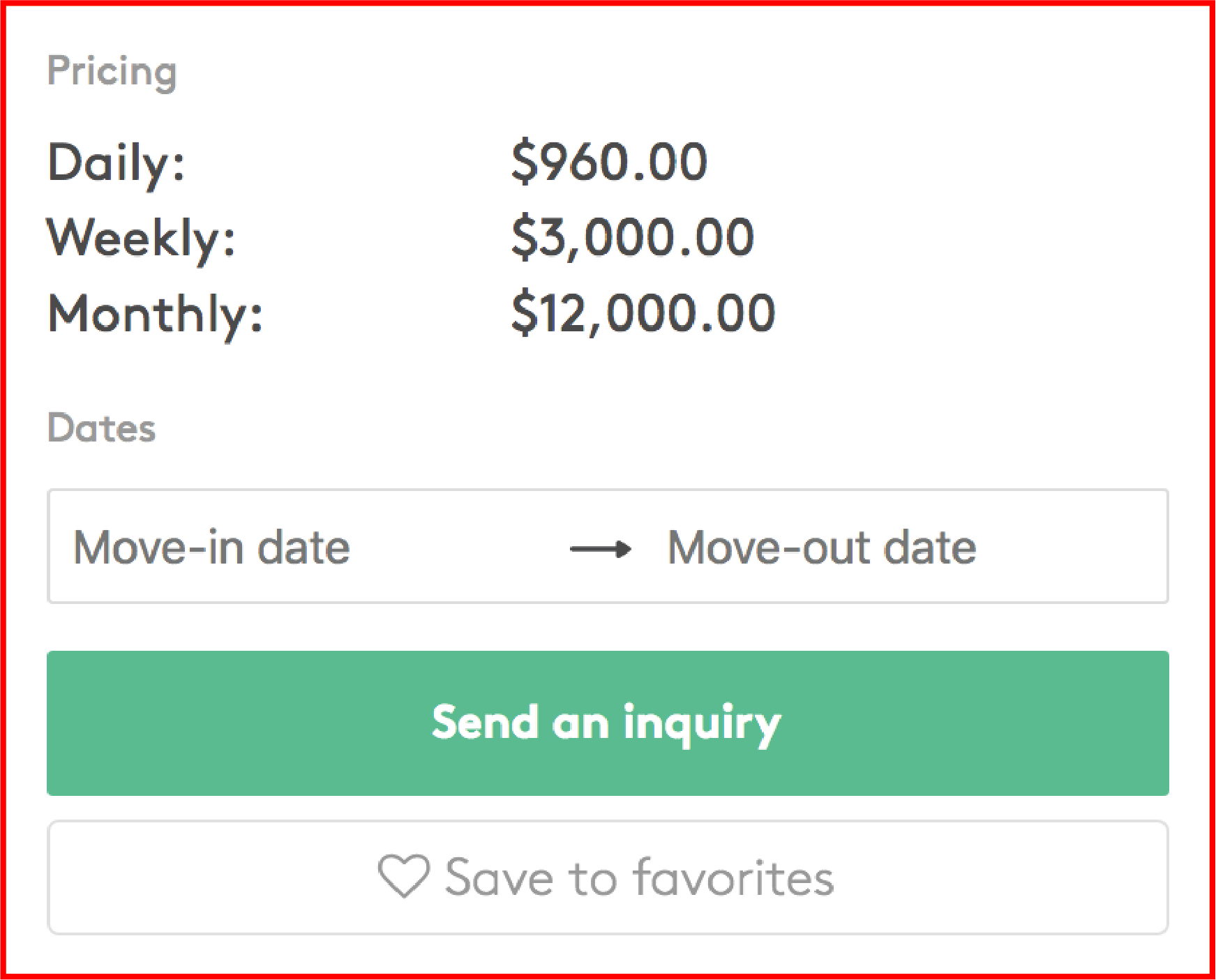Viewport: 1216px width, 980px height.
Task: Click the word 'date' in Move-out placeholder
Action: [x=929, y=548]
